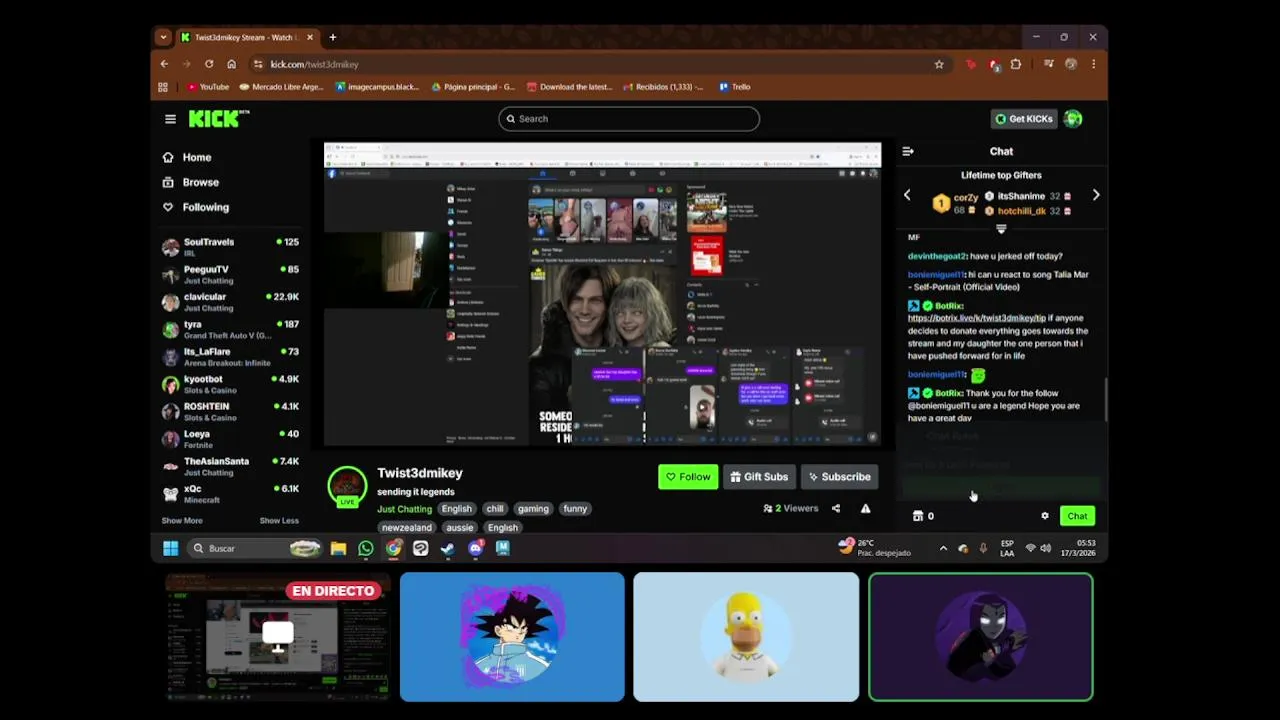Open Chrome three-dot menu

coord(1093,64)
